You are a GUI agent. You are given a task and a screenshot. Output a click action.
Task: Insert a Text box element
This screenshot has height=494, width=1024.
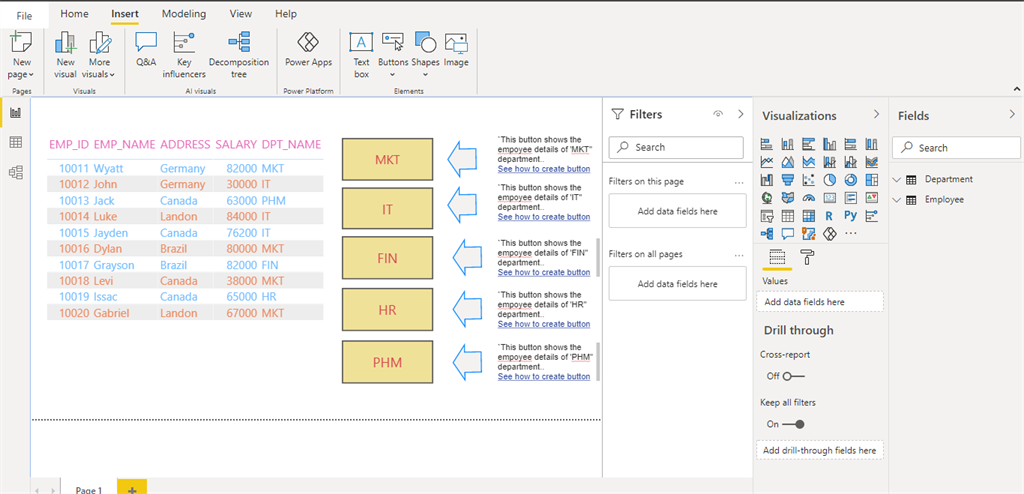click(361, 55)
